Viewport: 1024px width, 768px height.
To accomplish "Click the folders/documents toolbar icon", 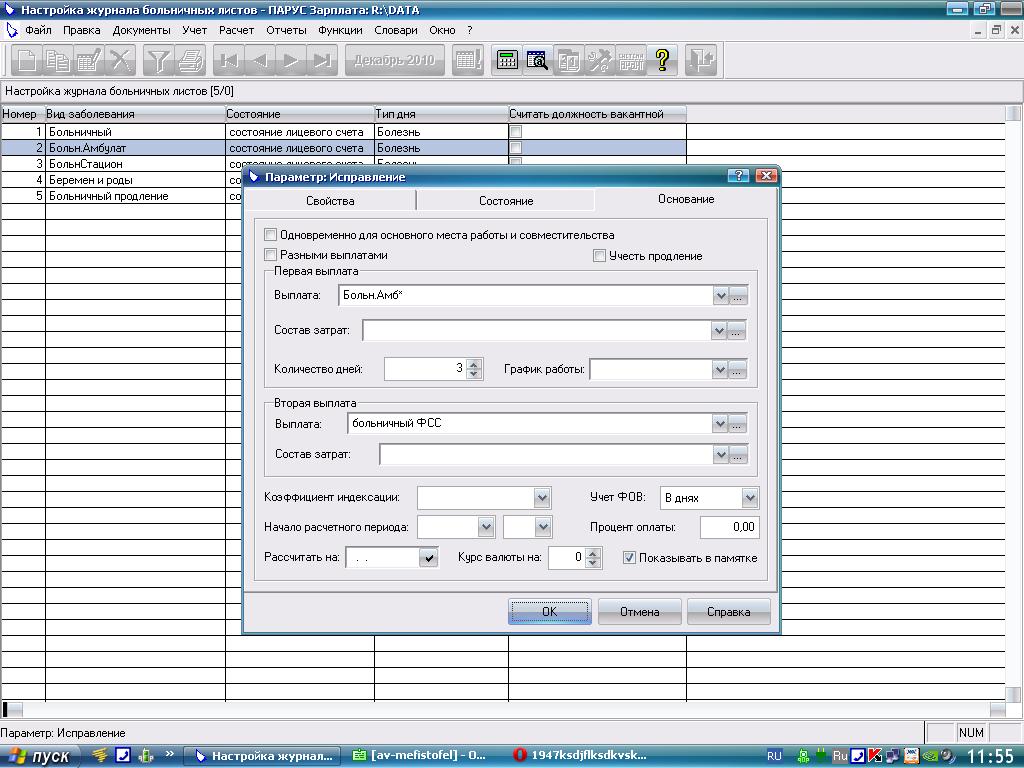I will pyautogui.click(x=568, y=61).
